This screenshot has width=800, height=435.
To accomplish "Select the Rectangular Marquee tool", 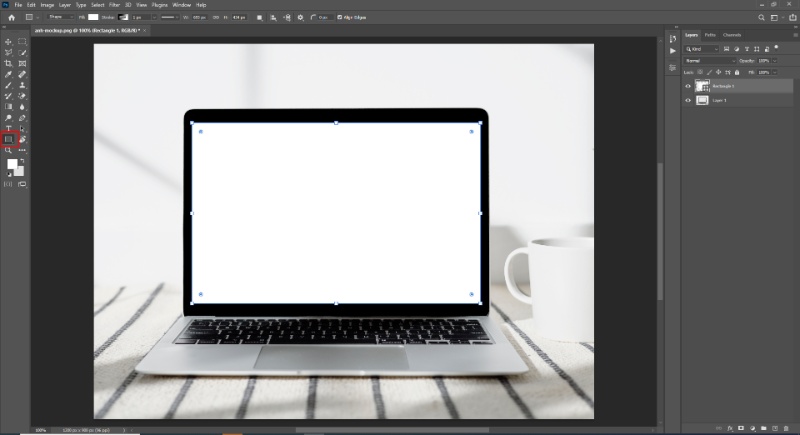I will (22, 42).
